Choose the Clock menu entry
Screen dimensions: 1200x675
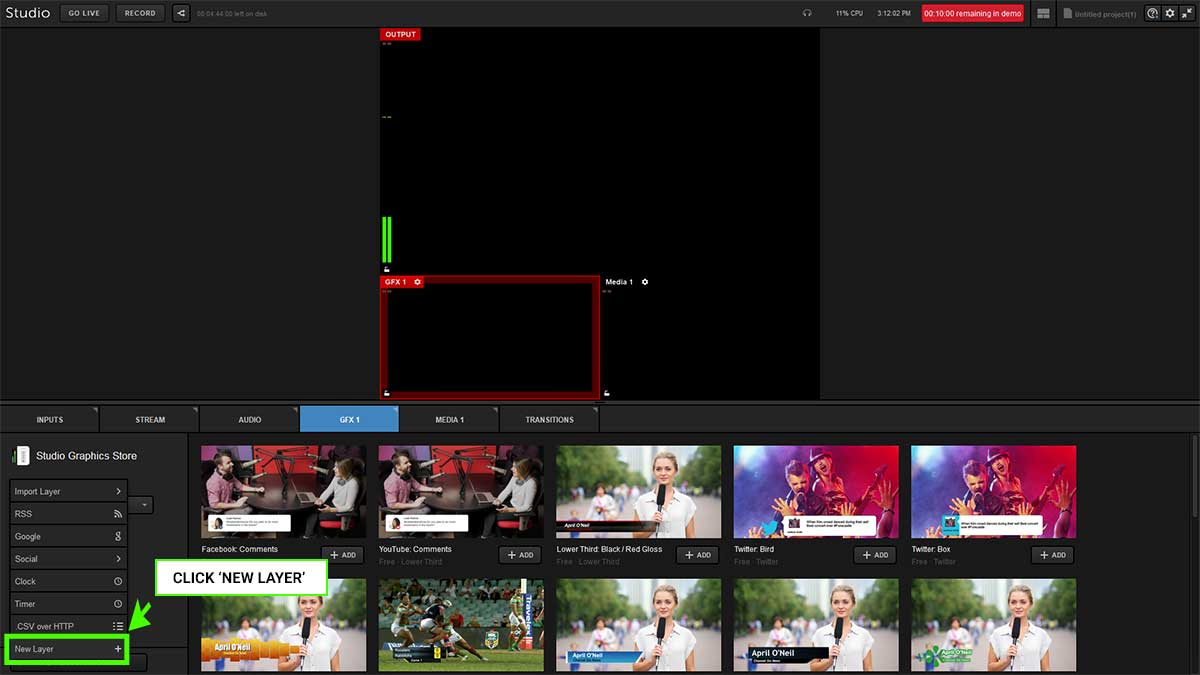(x=68, y=581)
